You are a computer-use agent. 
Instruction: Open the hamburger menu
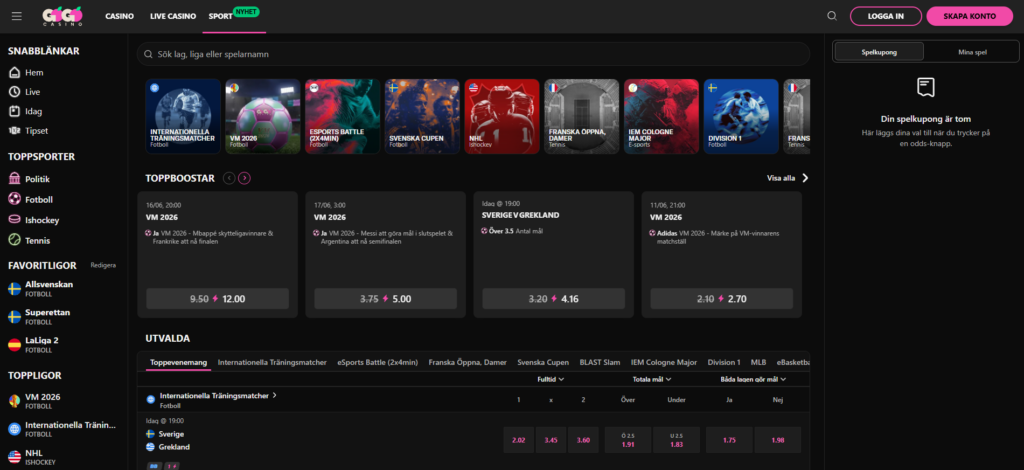pyautogui.click(x=17, y=16)
